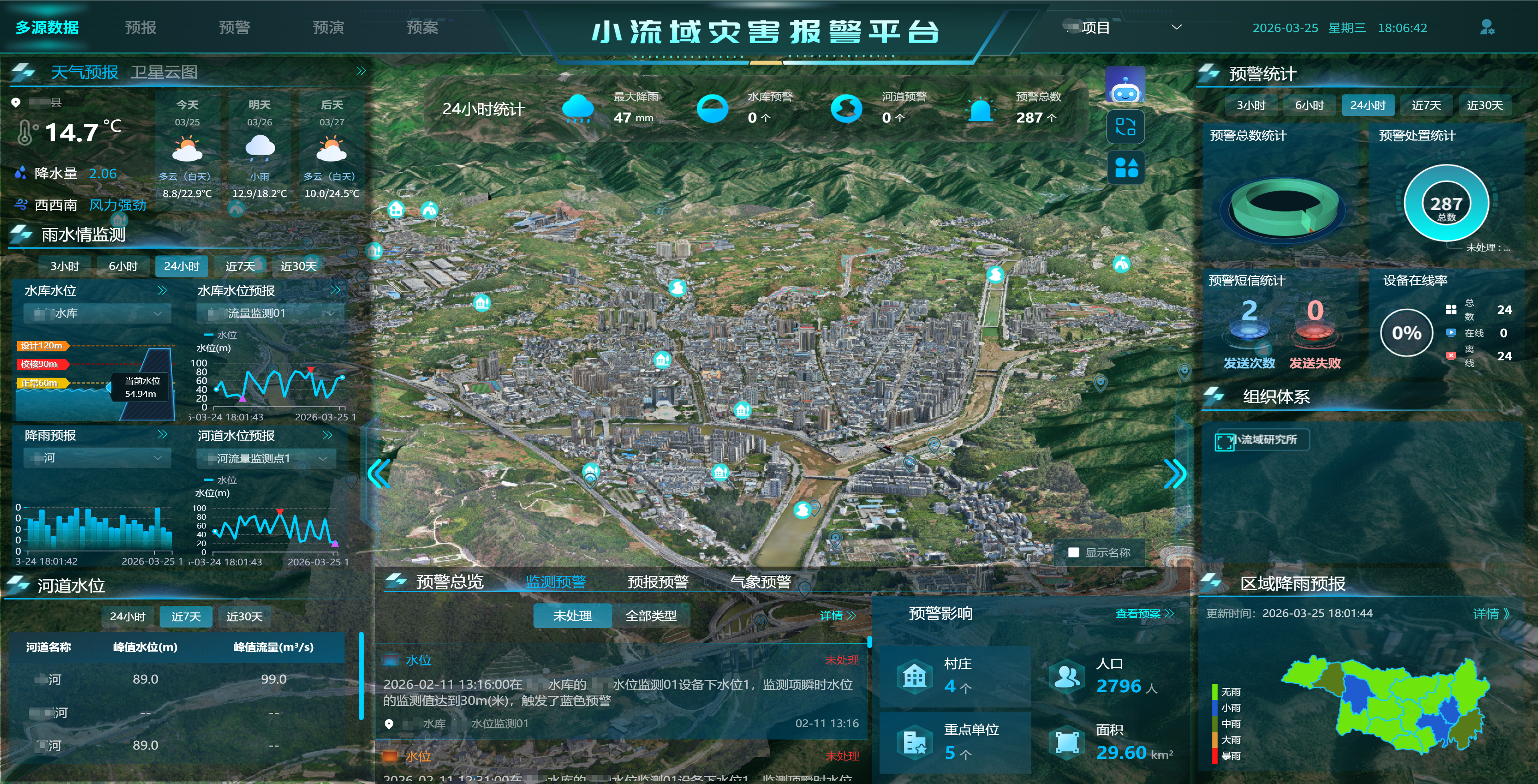
Task: Open the shapes layer category icon
Action: (x=1126, y=167)
